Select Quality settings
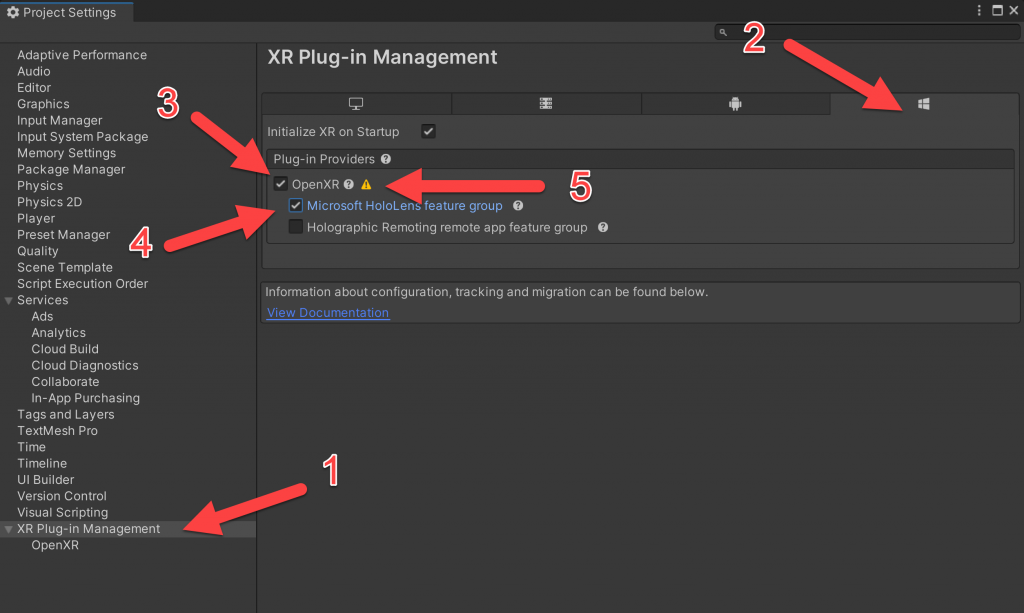 click(x=37, y=251)
